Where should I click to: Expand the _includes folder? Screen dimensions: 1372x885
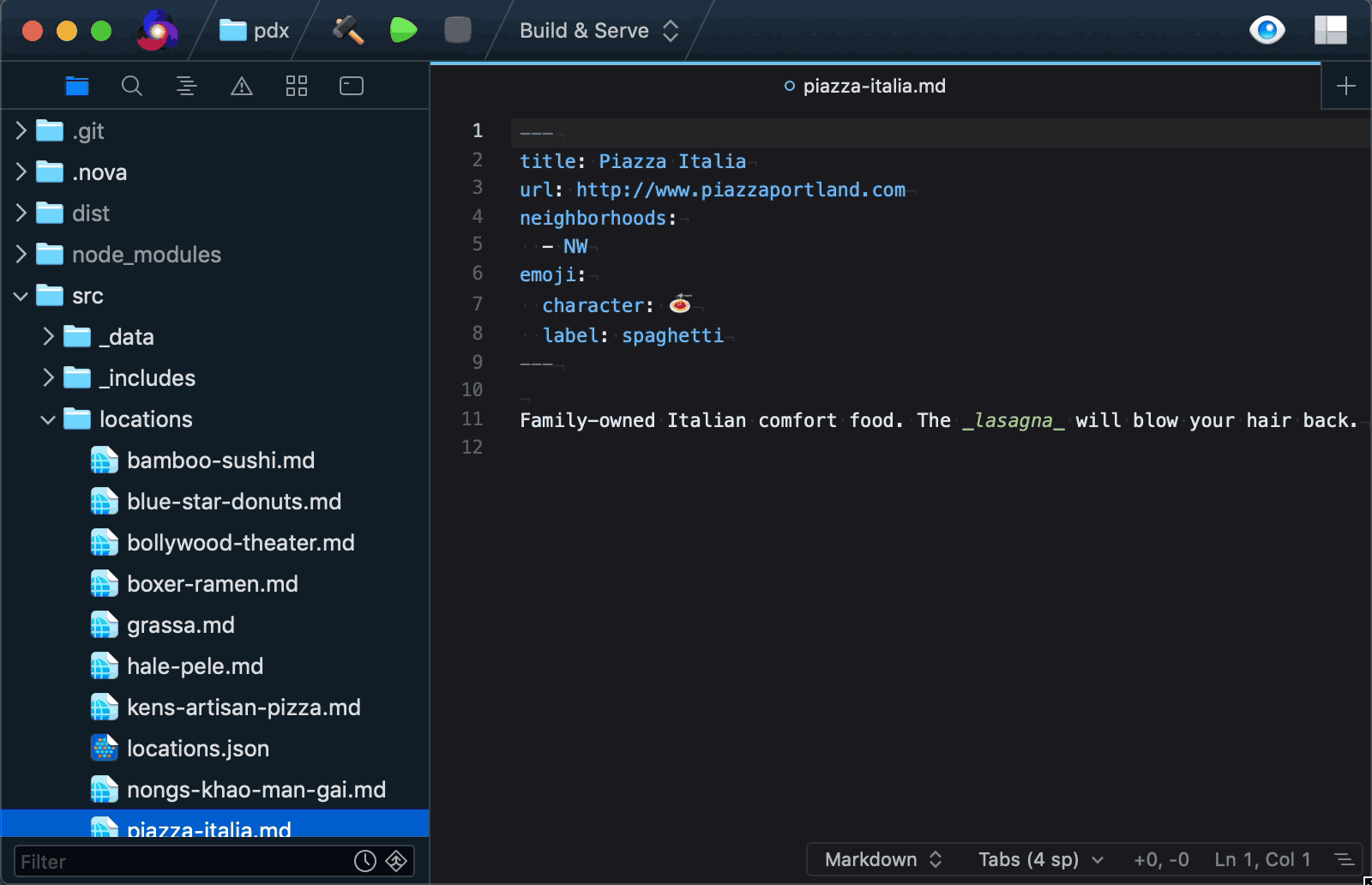[49, 377]
